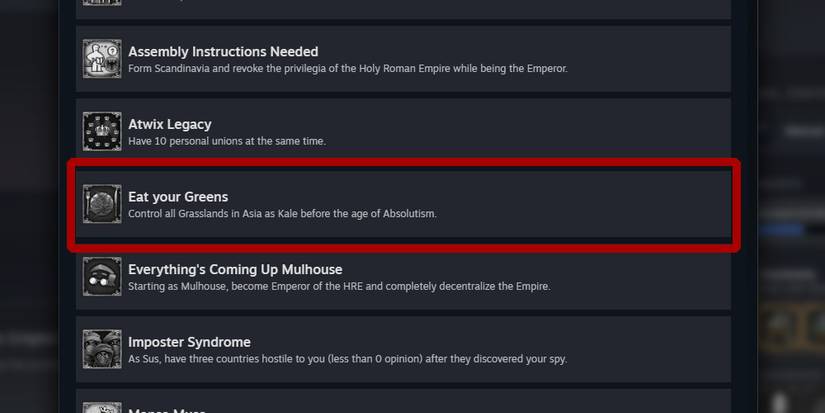Click the Everything's Coming Up Mulhouse icon

pyautogui.click(x=102, y=277)
